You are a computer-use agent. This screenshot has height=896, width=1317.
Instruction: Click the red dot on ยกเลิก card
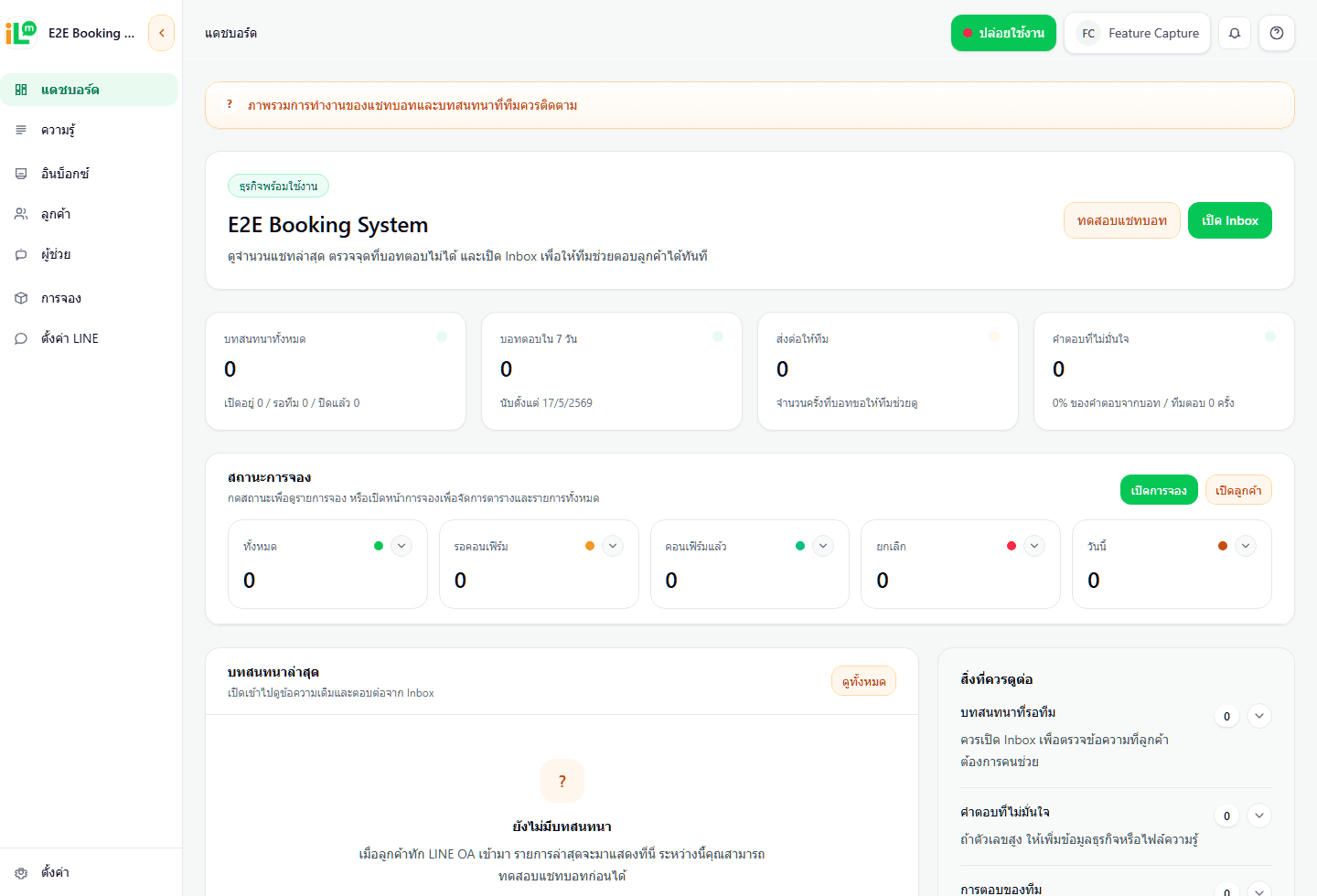click(x=1012, y=546)
